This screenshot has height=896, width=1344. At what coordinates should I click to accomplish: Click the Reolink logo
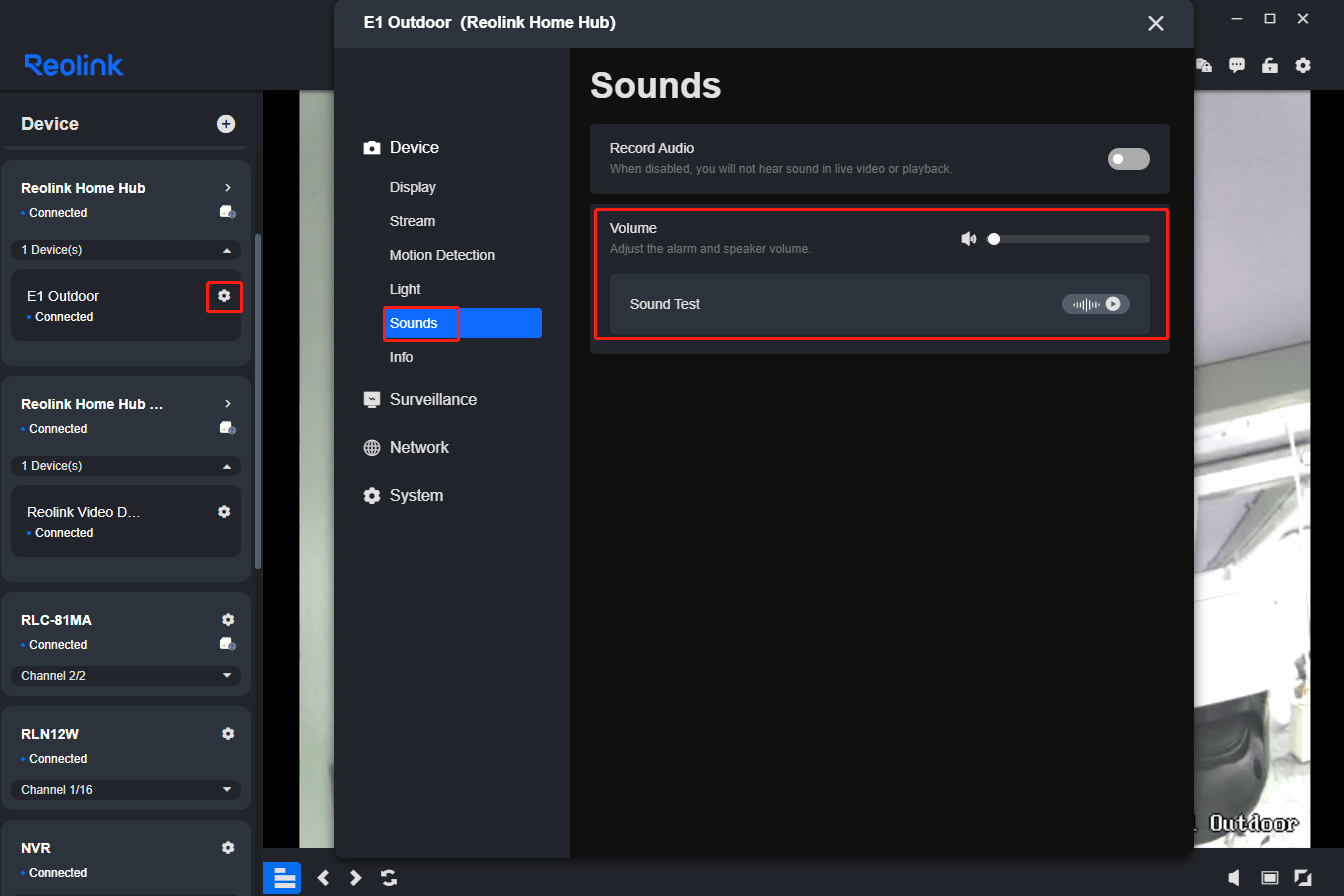coord(74,65)
